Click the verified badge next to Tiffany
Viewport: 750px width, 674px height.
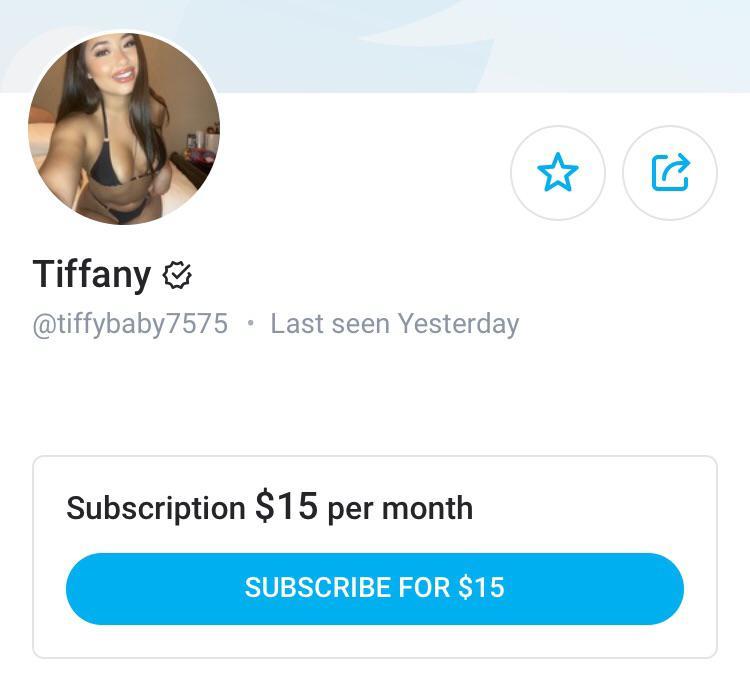pos(177,275)
